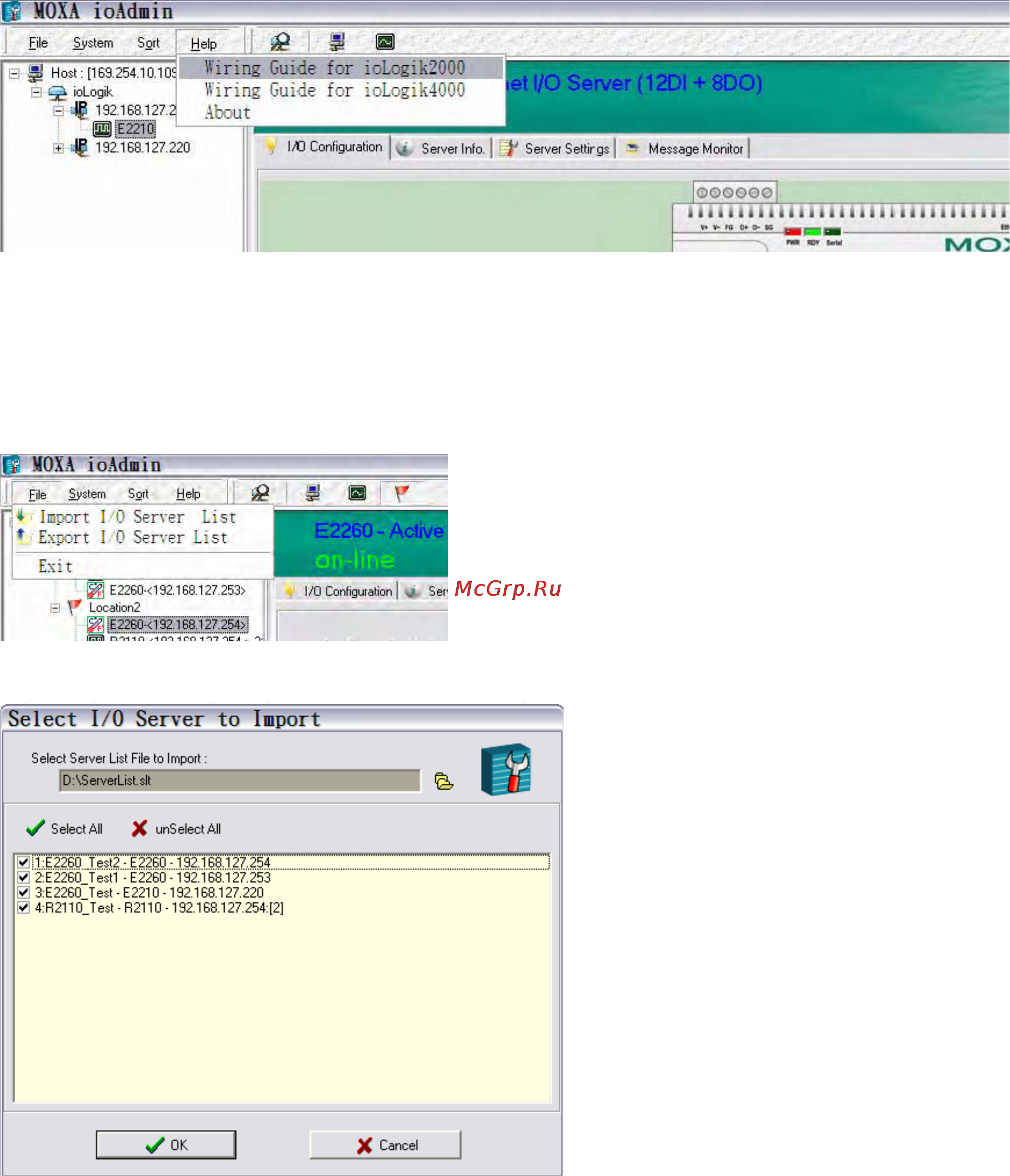Click search icon in second ioAdmin toolbar
This screenshot has width=1010, height=1176.
click(x=260, y=493)
